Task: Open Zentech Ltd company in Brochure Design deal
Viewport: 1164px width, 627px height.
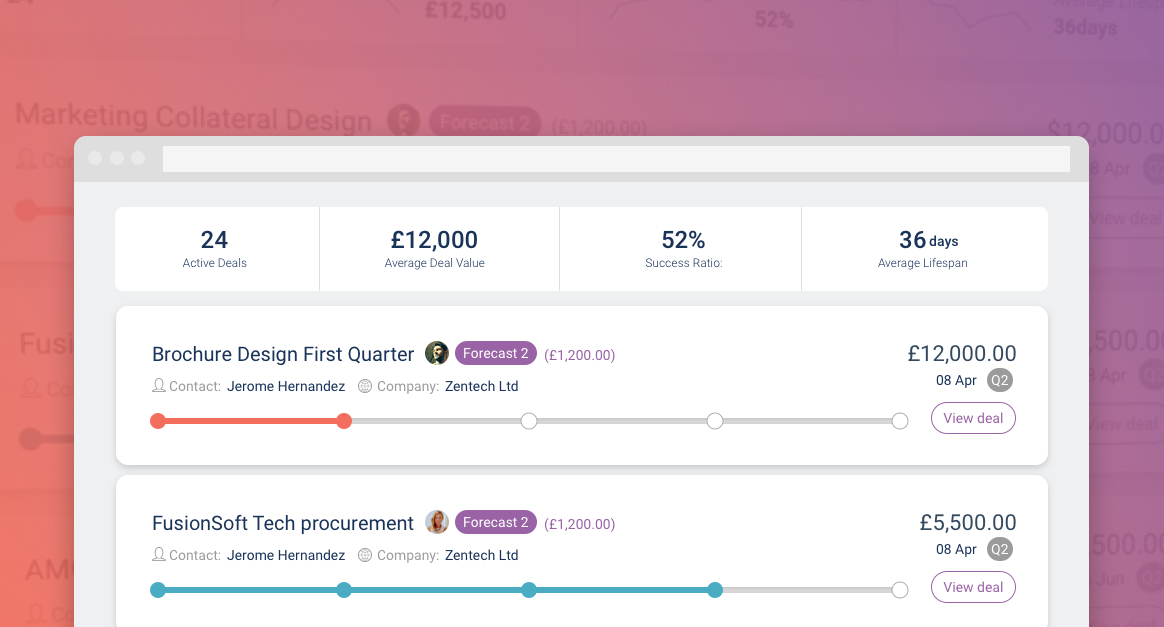Action: pos(481,386)
